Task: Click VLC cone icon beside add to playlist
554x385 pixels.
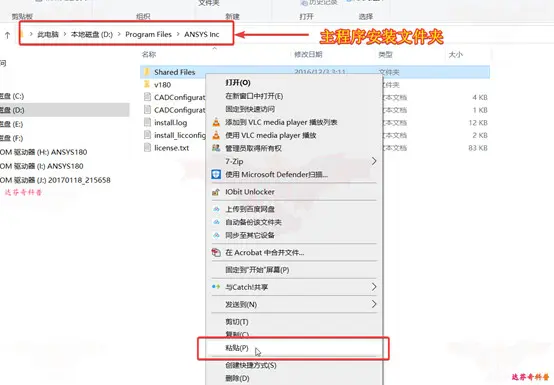Action: 216,122
